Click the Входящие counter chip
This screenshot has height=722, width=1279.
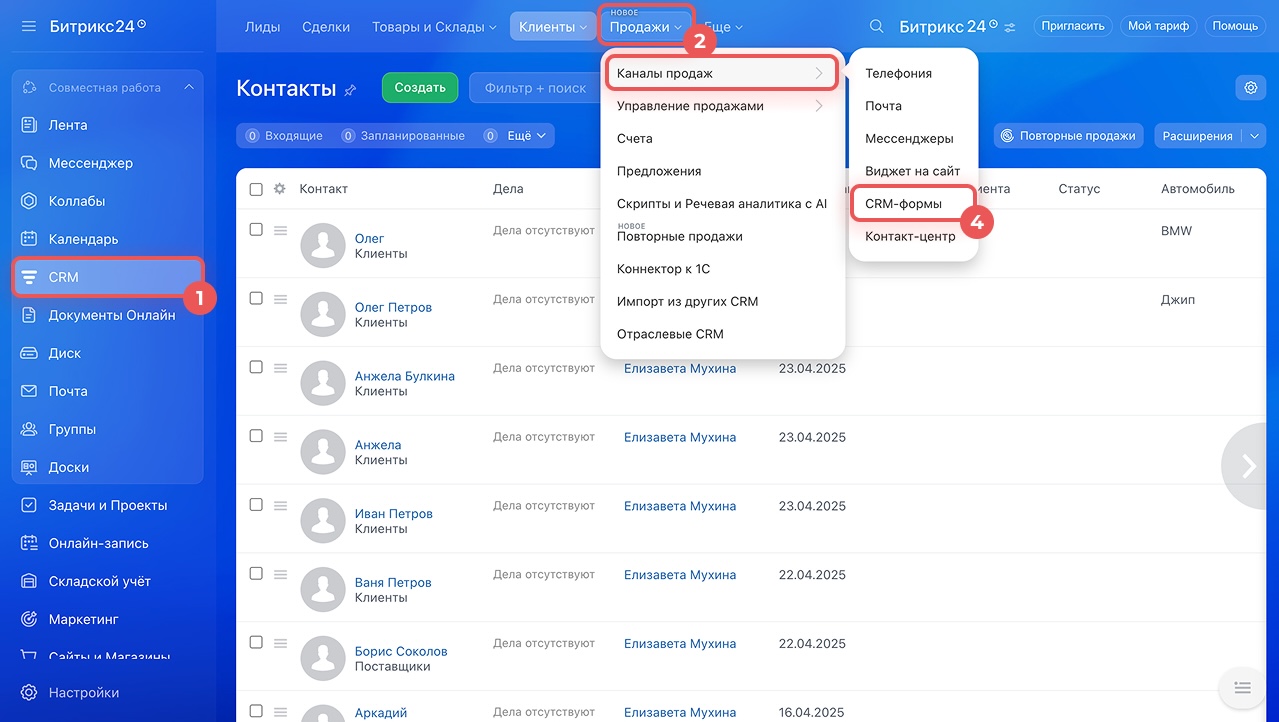pos(284,135)
